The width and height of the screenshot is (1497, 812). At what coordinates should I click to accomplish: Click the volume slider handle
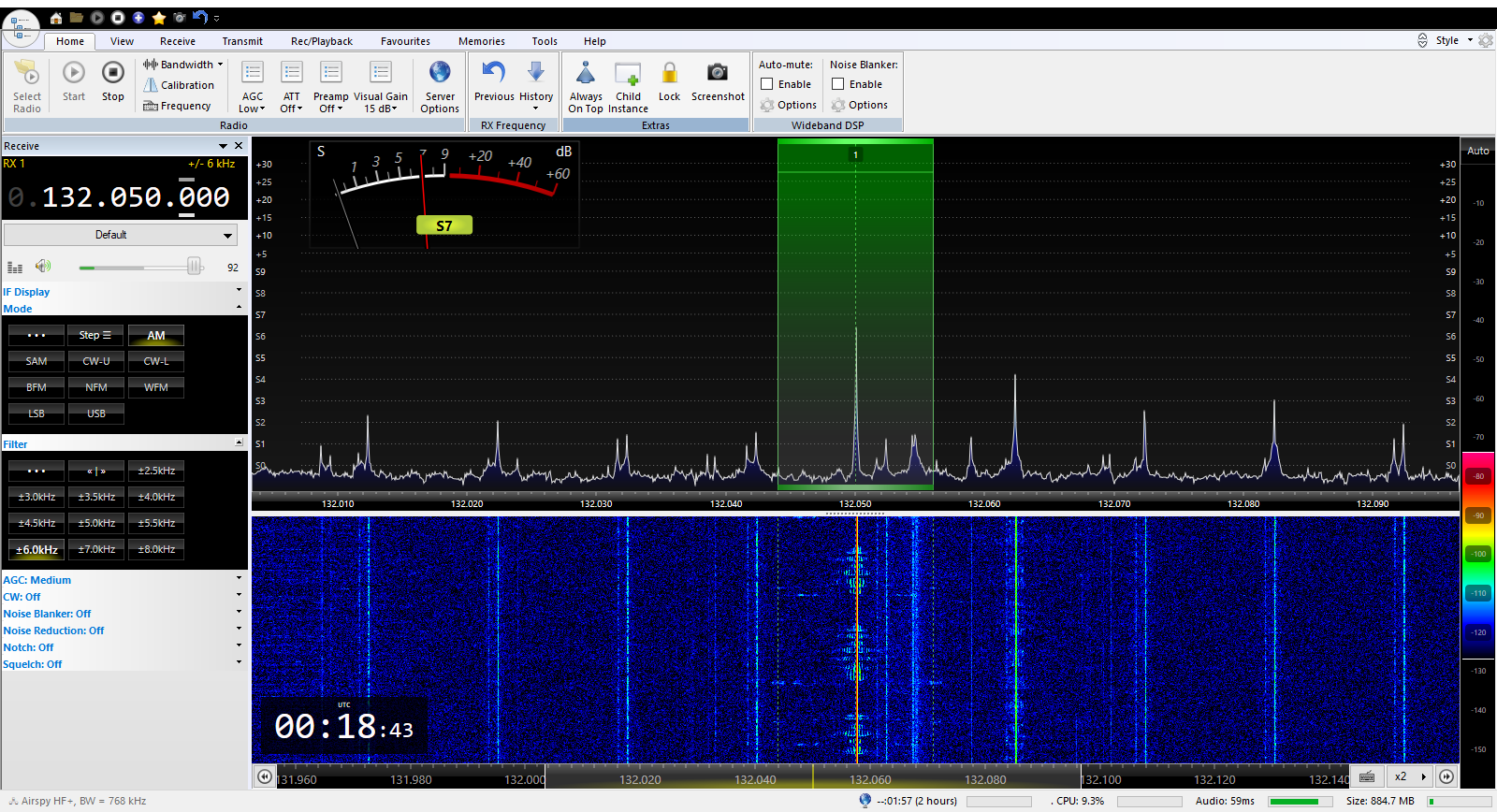pyautogui.click(x=194, y=267)
